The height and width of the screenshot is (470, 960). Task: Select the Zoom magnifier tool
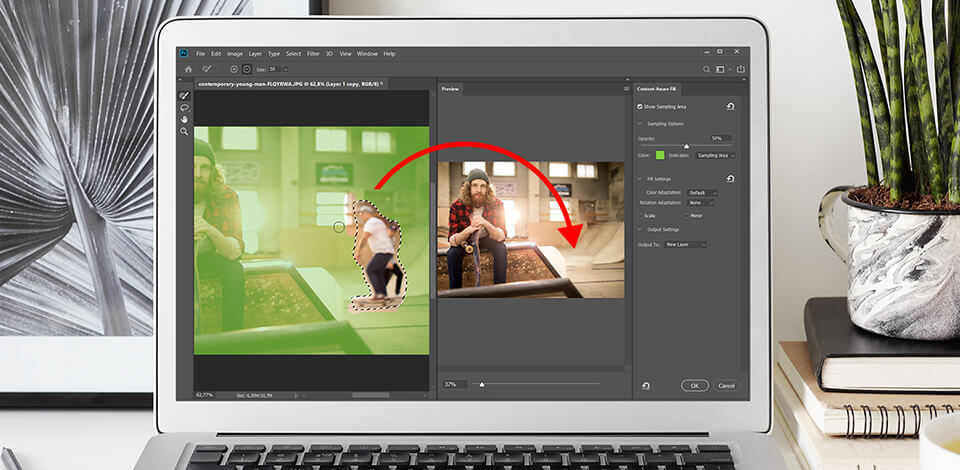185,131
